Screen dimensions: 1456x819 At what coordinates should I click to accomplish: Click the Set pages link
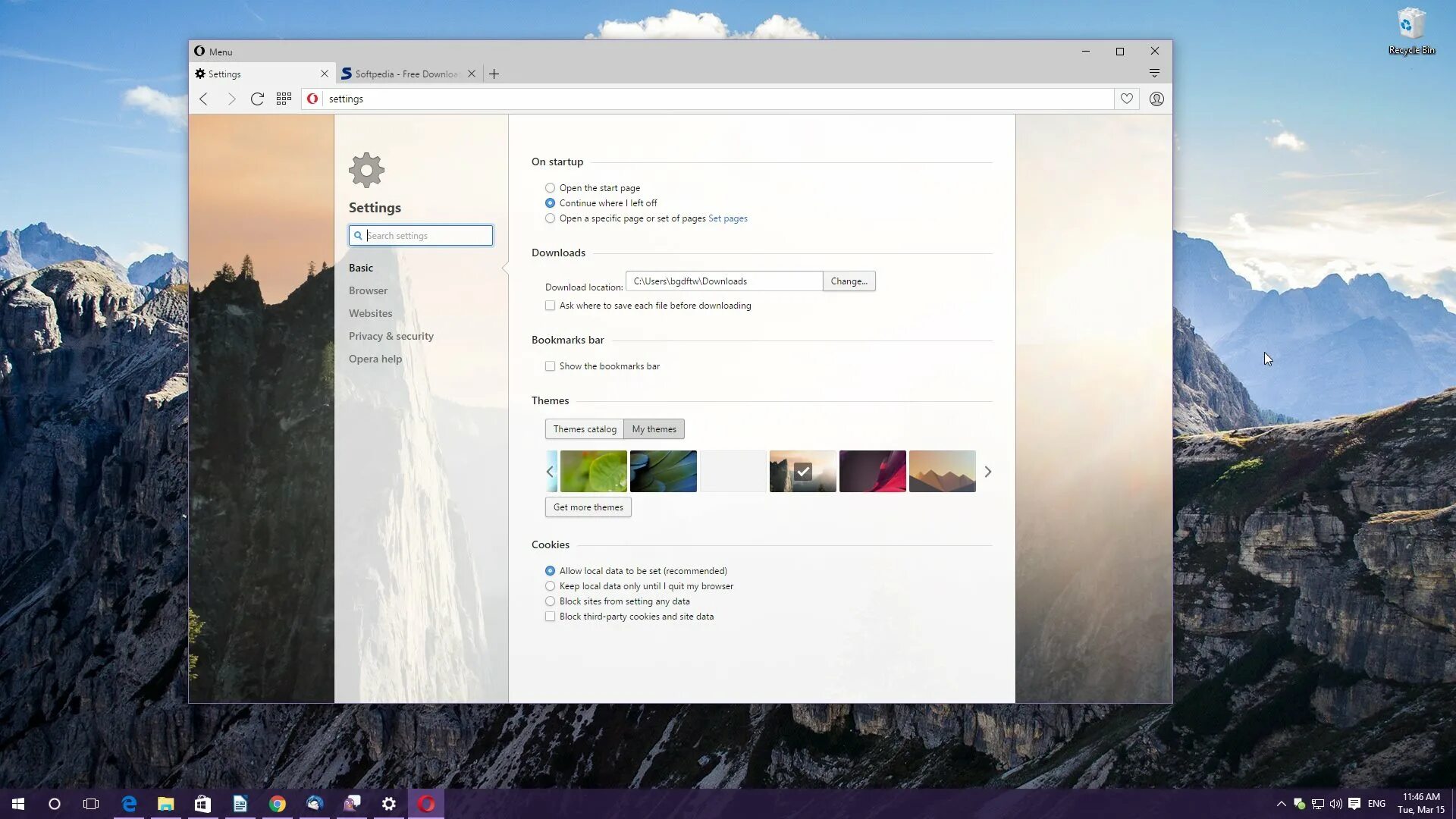(727, 218)
